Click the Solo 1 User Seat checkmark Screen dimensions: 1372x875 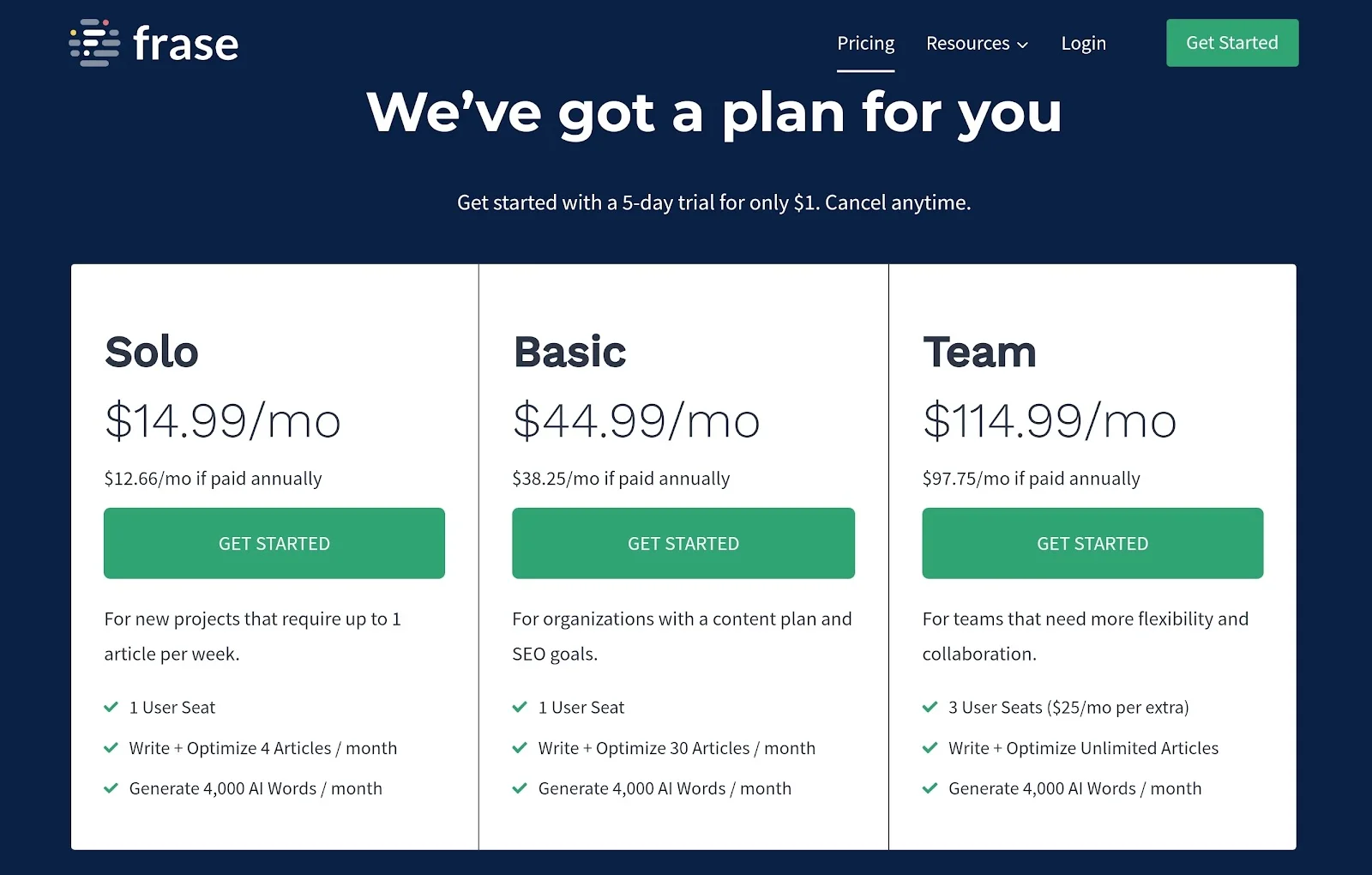click(x=111, y=707)
